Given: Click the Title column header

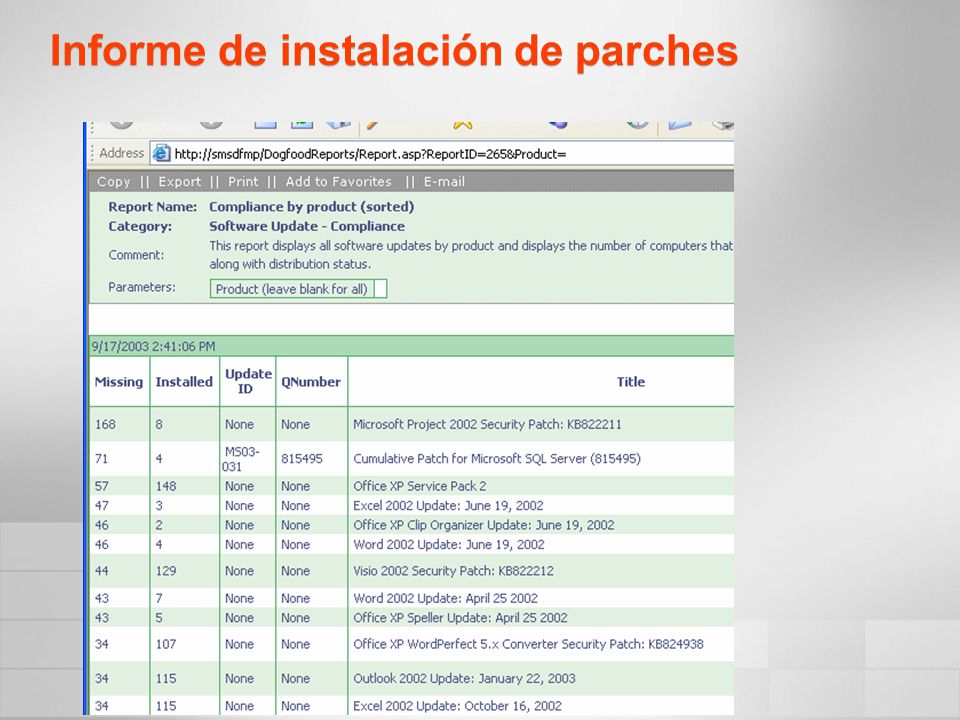Looking at the screenshot, I should click(631, 381).
